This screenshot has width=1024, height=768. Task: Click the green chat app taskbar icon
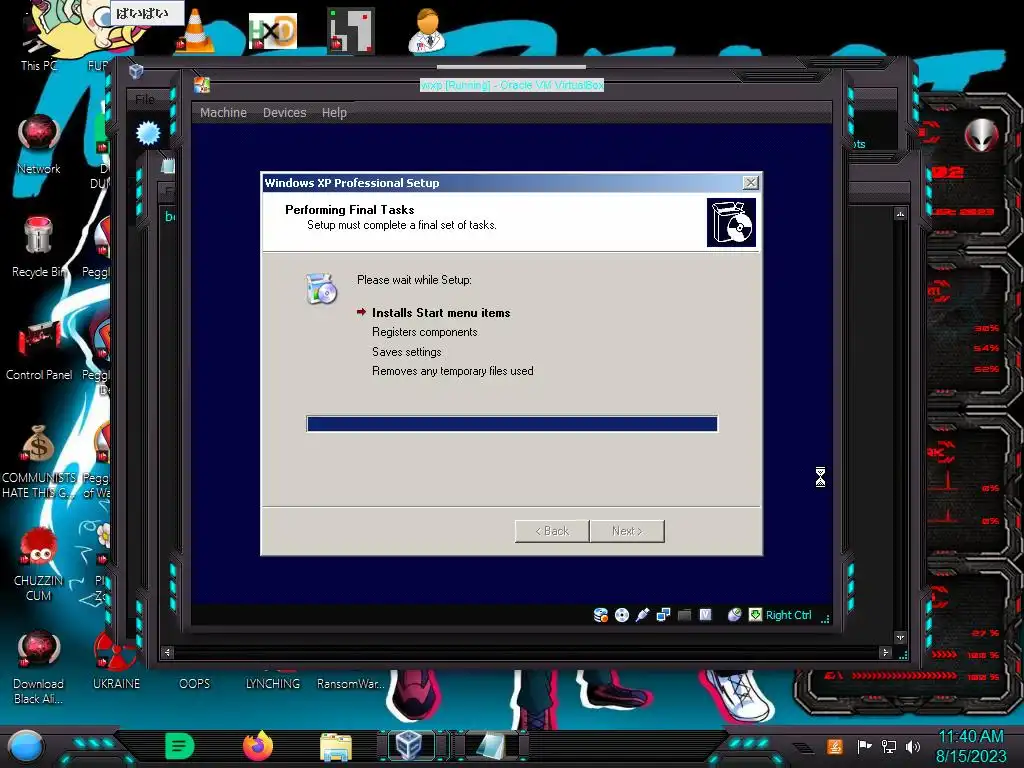pos(180,746)
